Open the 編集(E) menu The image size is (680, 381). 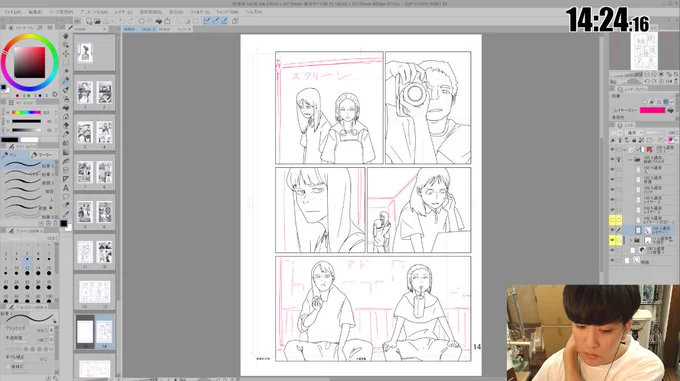click(x=35, y=12)
